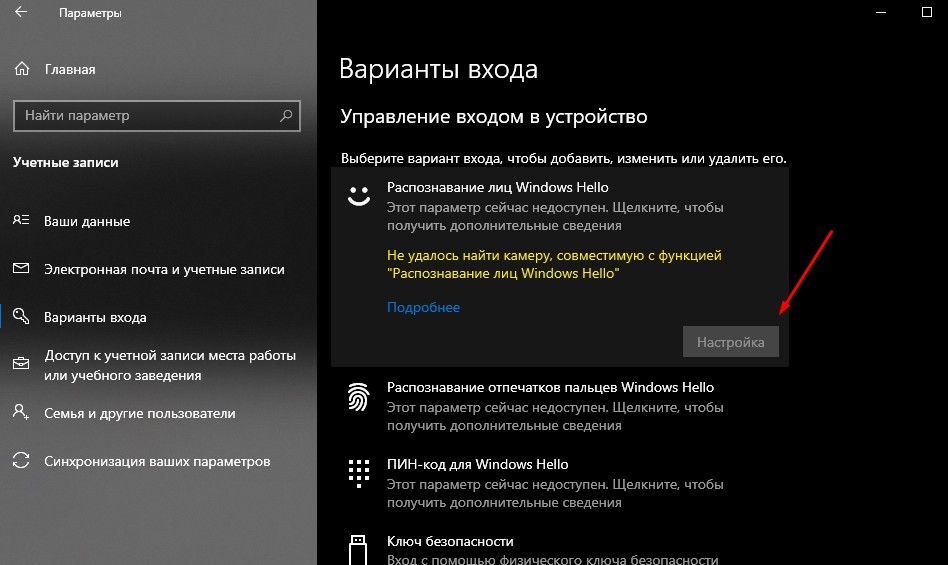Select Семья и другие пользователи

coord(139,413)
